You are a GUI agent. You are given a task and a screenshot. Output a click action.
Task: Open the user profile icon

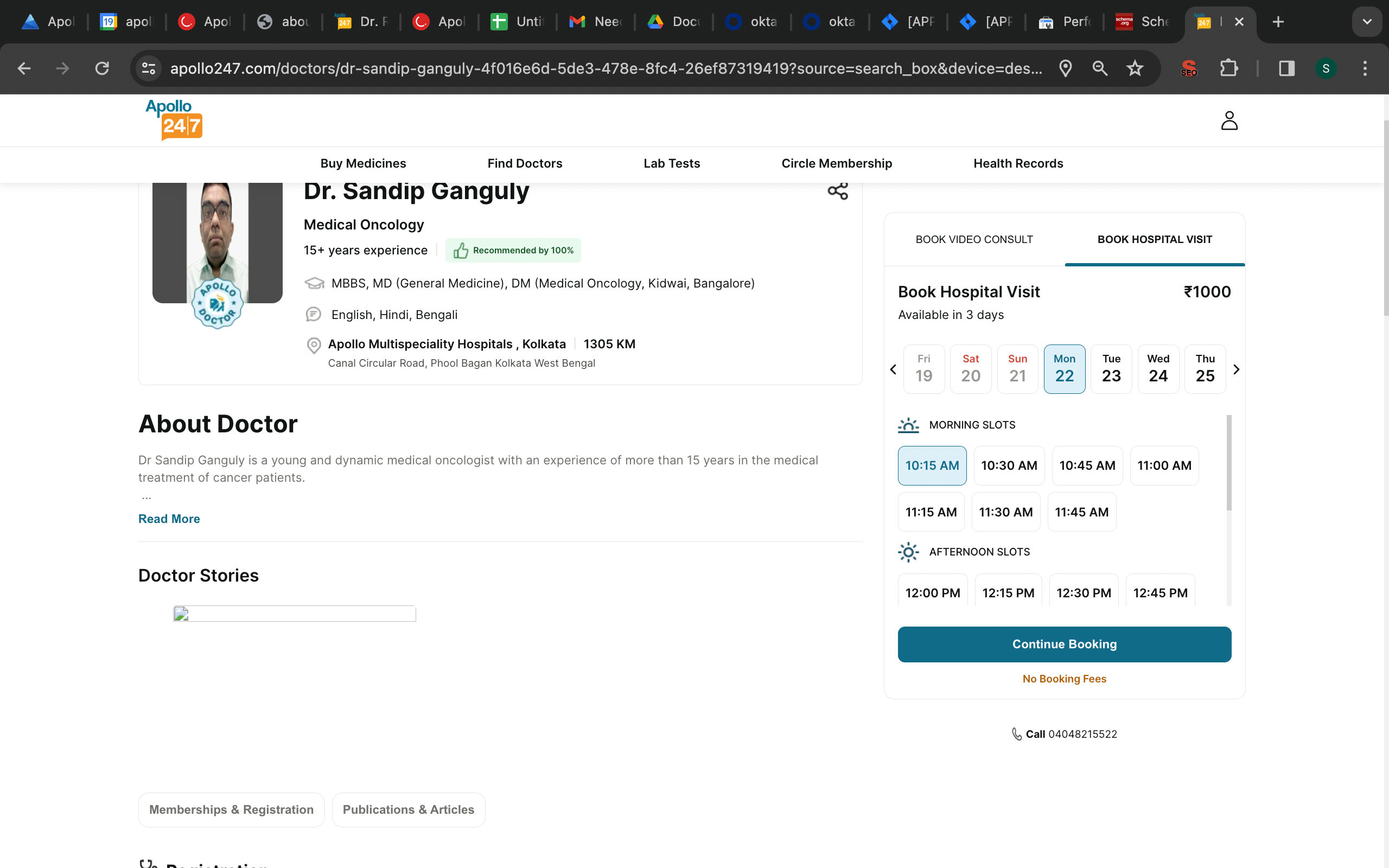point(1229,120)
